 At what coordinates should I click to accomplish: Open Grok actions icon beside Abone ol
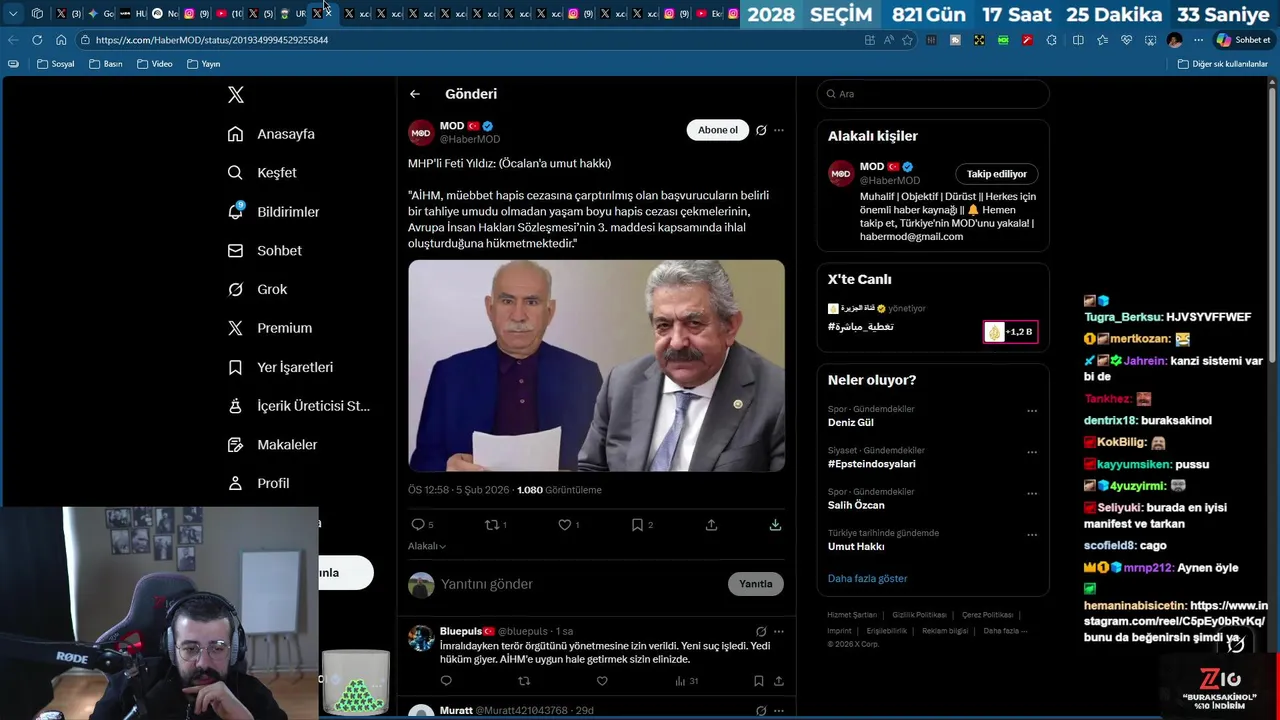tap(761, 130)
